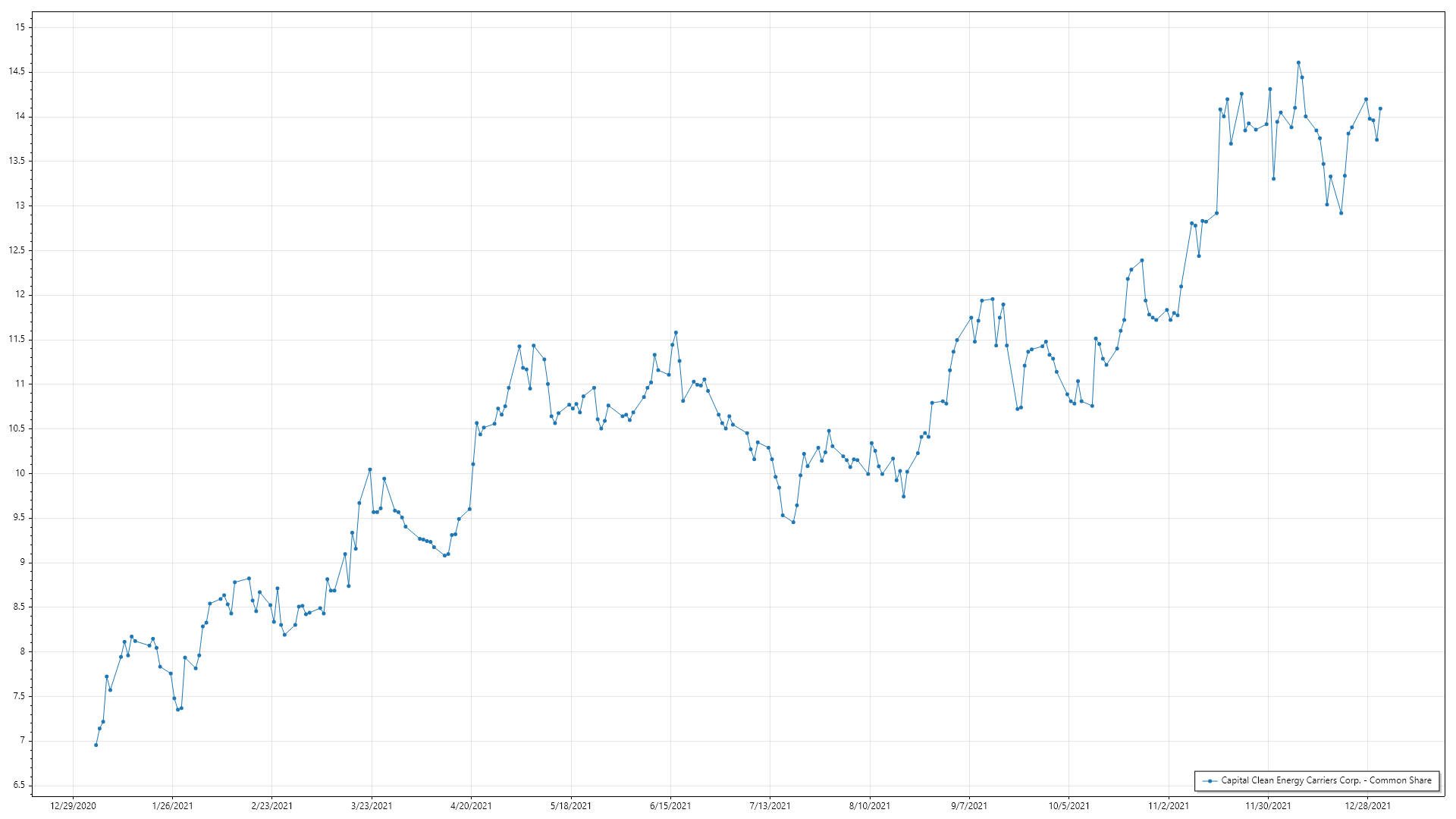Viewport: 1456px width, 819px height.
Task: Click the 11/2/2021 x-axis date label
Action: 1169,805
